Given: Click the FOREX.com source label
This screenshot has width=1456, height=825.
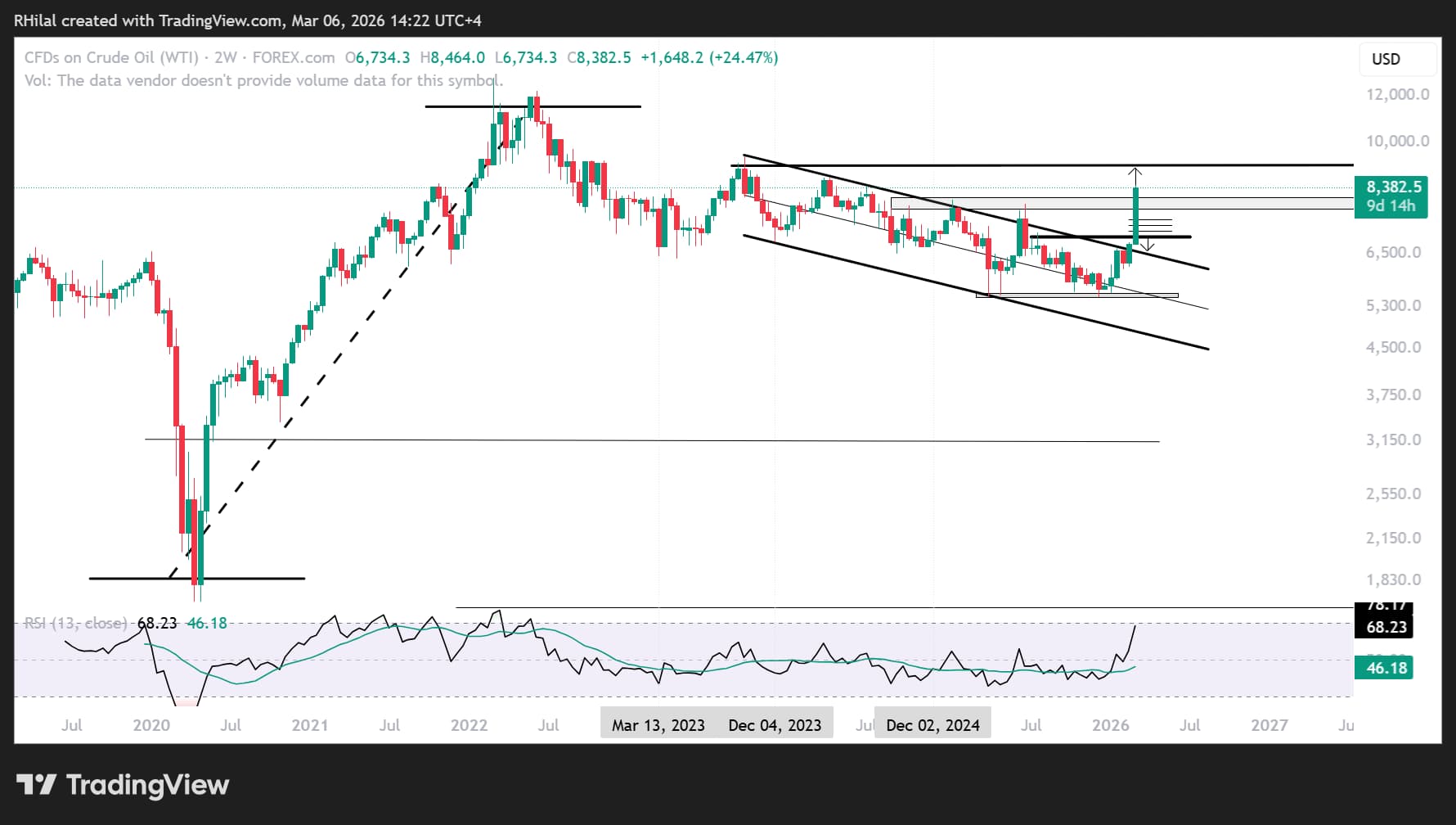Looking at the screenshot, I should point(294,57).
